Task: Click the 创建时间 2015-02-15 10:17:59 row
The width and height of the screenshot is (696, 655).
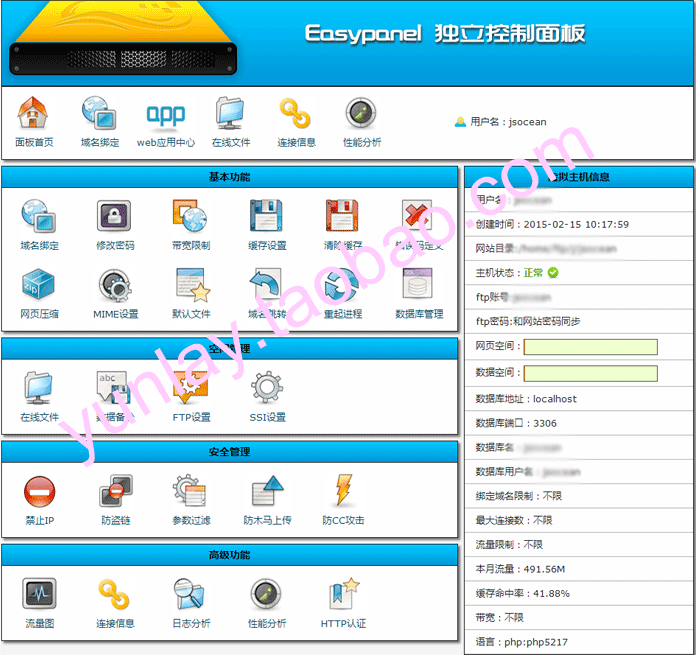Action: pyautogui.click(x=579, y=225)
